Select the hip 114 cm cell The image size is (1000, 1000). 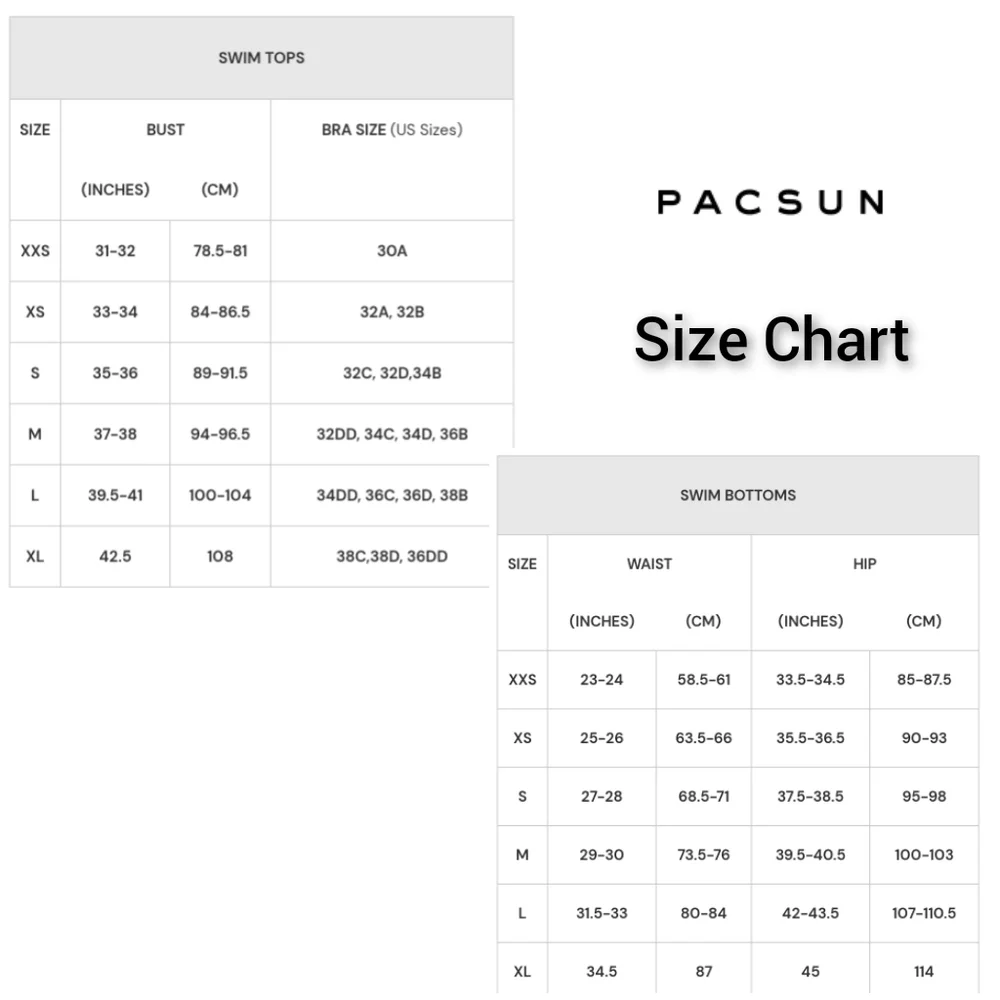coord(923,972)
